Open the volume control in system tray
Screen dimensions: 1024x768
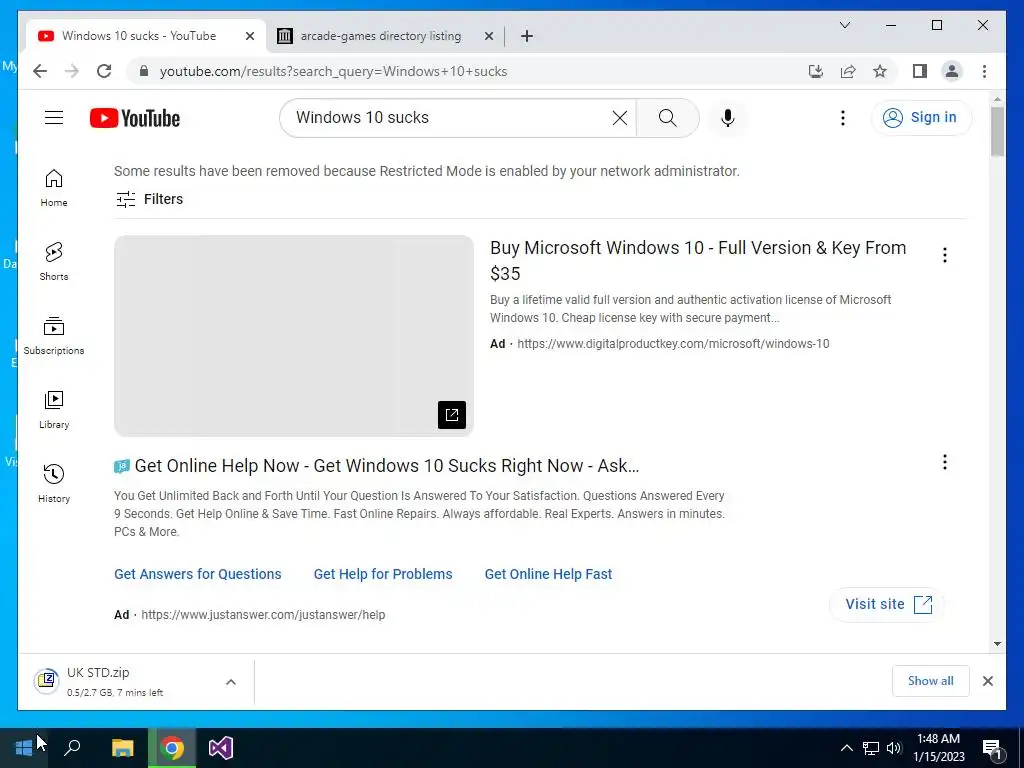894,748
